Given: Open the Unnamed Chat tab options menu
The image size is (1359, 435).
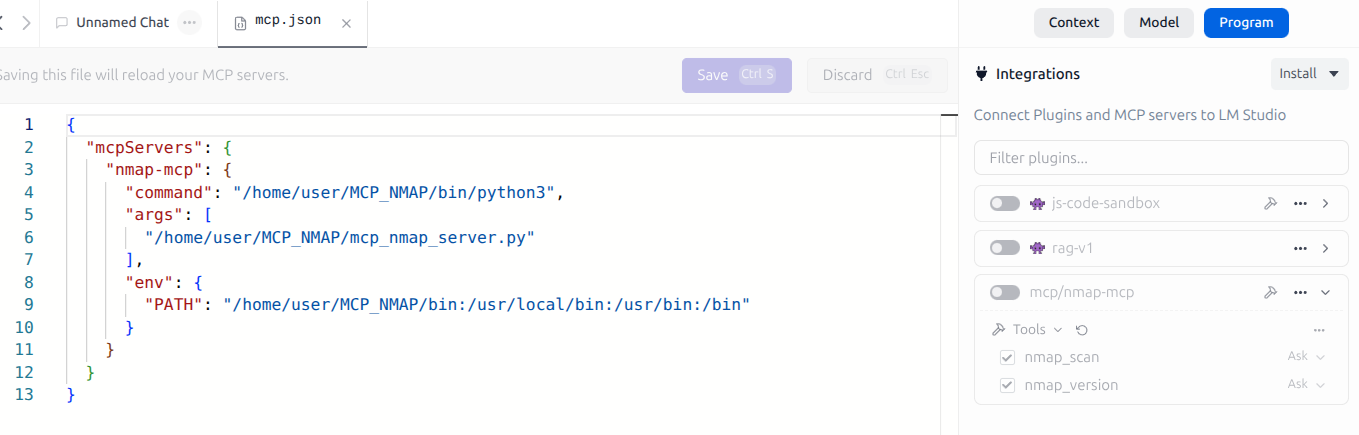Looking at the screenshot, I should click(x=189, y=22).
